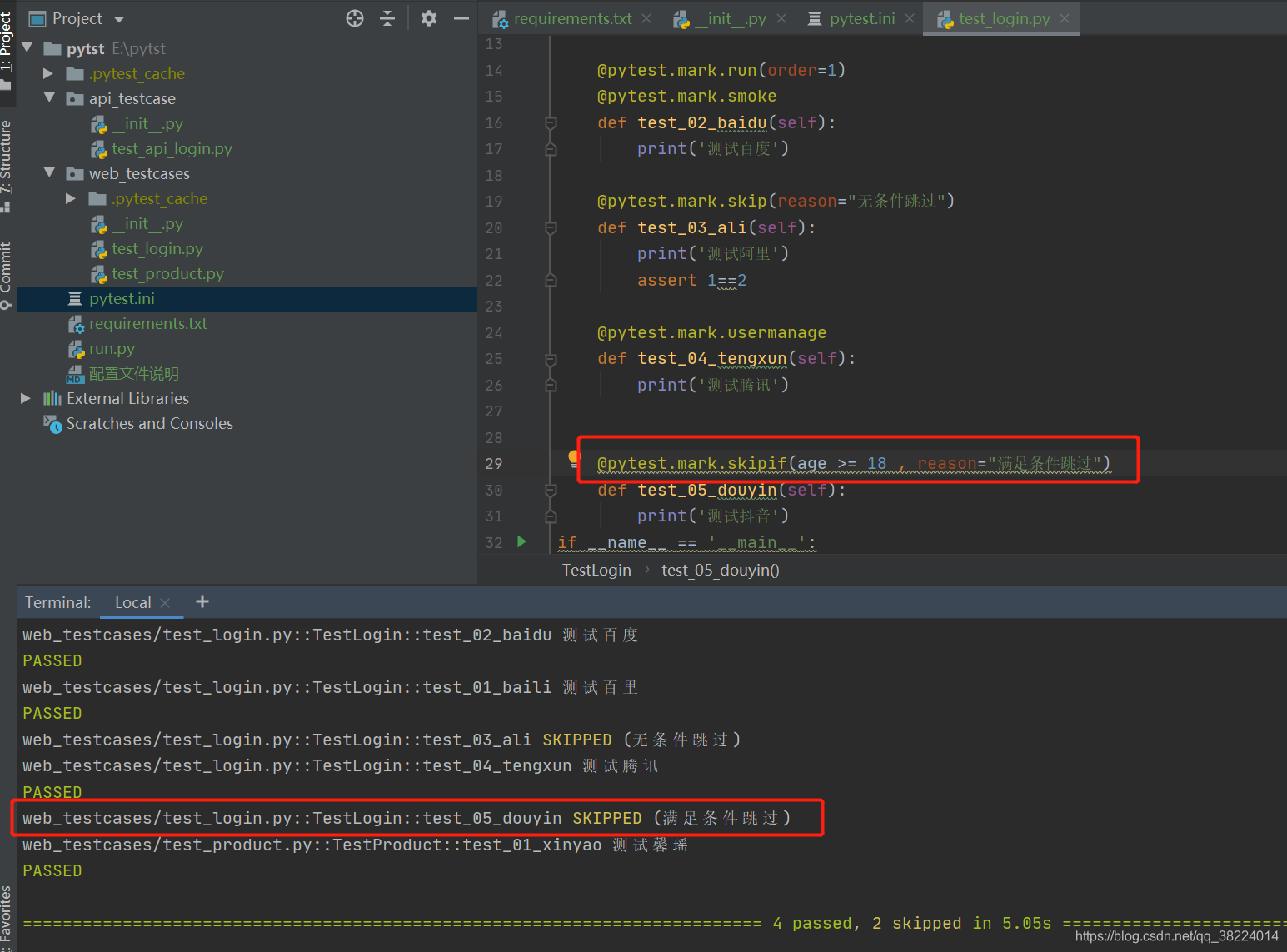This screenshot has width=1287, height=952.
Task: Hide the Project panel with minus icon
Action: (461, 18)
